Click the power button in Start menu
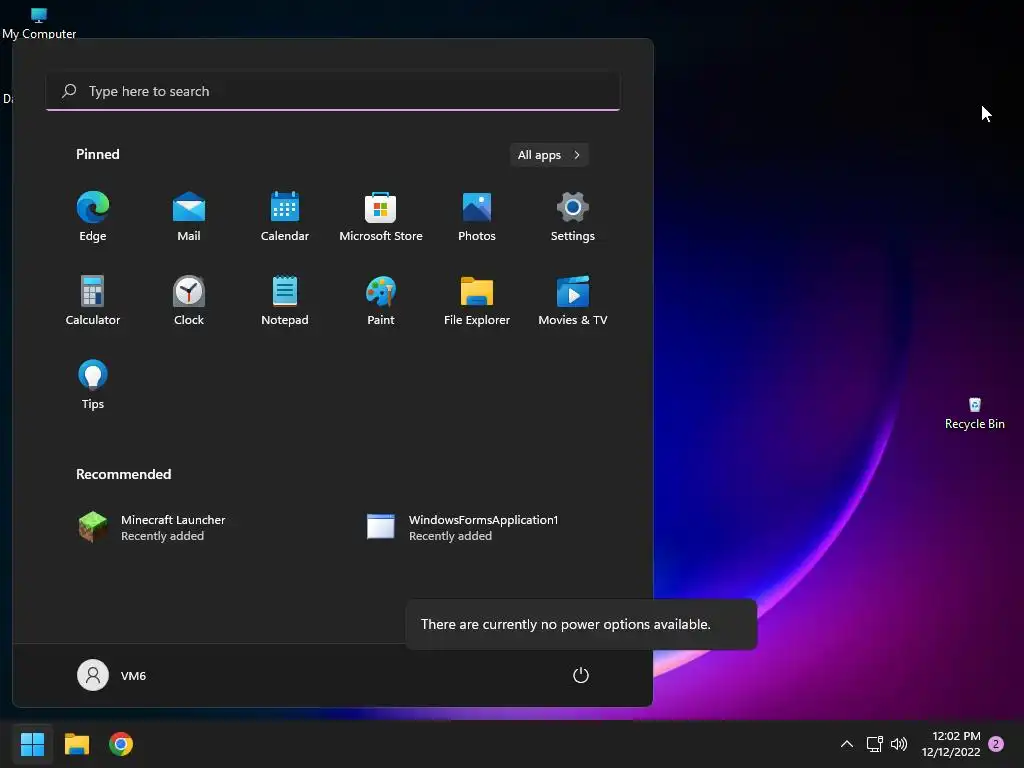 581,675
